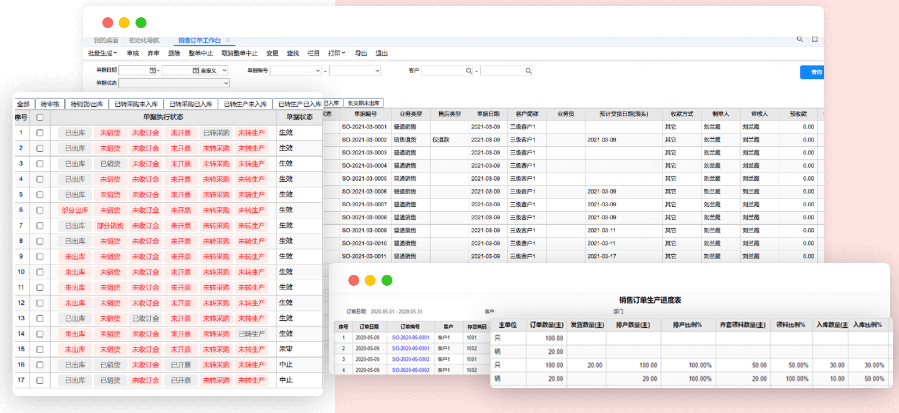Tick the checkbox for row 3
This screenshot has width=899, height=413.
click(40, 163)
